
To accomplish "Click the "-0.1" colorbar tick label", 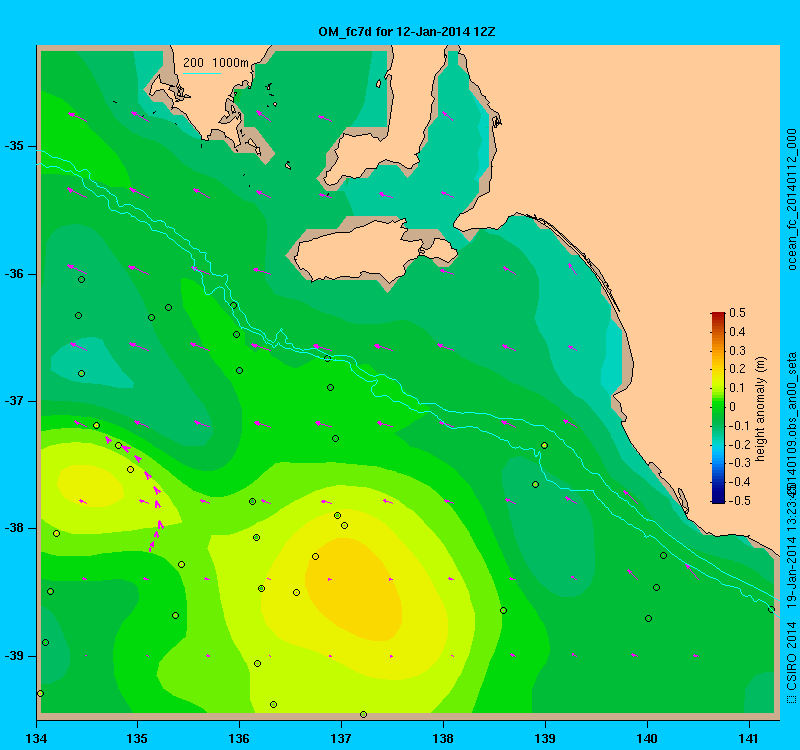I will (739, 426).
